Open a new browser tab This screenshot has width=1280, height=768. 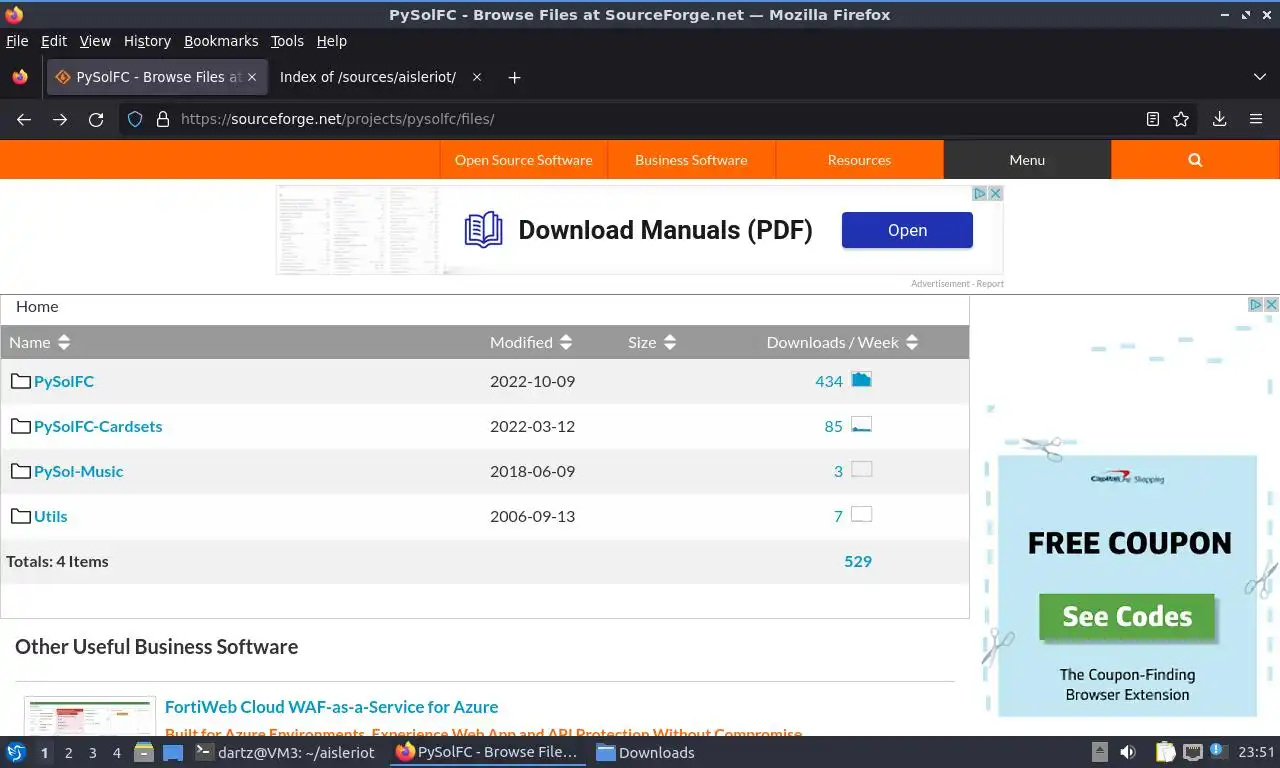(514, 77)
